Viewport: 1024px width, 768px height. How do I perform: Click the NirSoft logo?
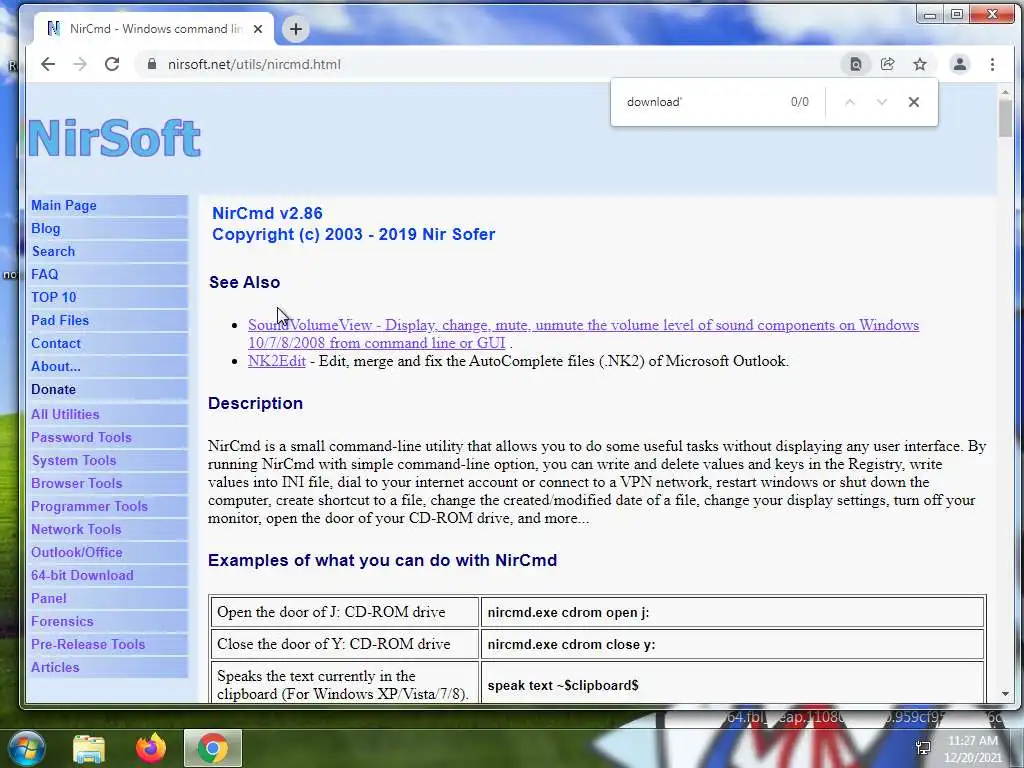114,138
